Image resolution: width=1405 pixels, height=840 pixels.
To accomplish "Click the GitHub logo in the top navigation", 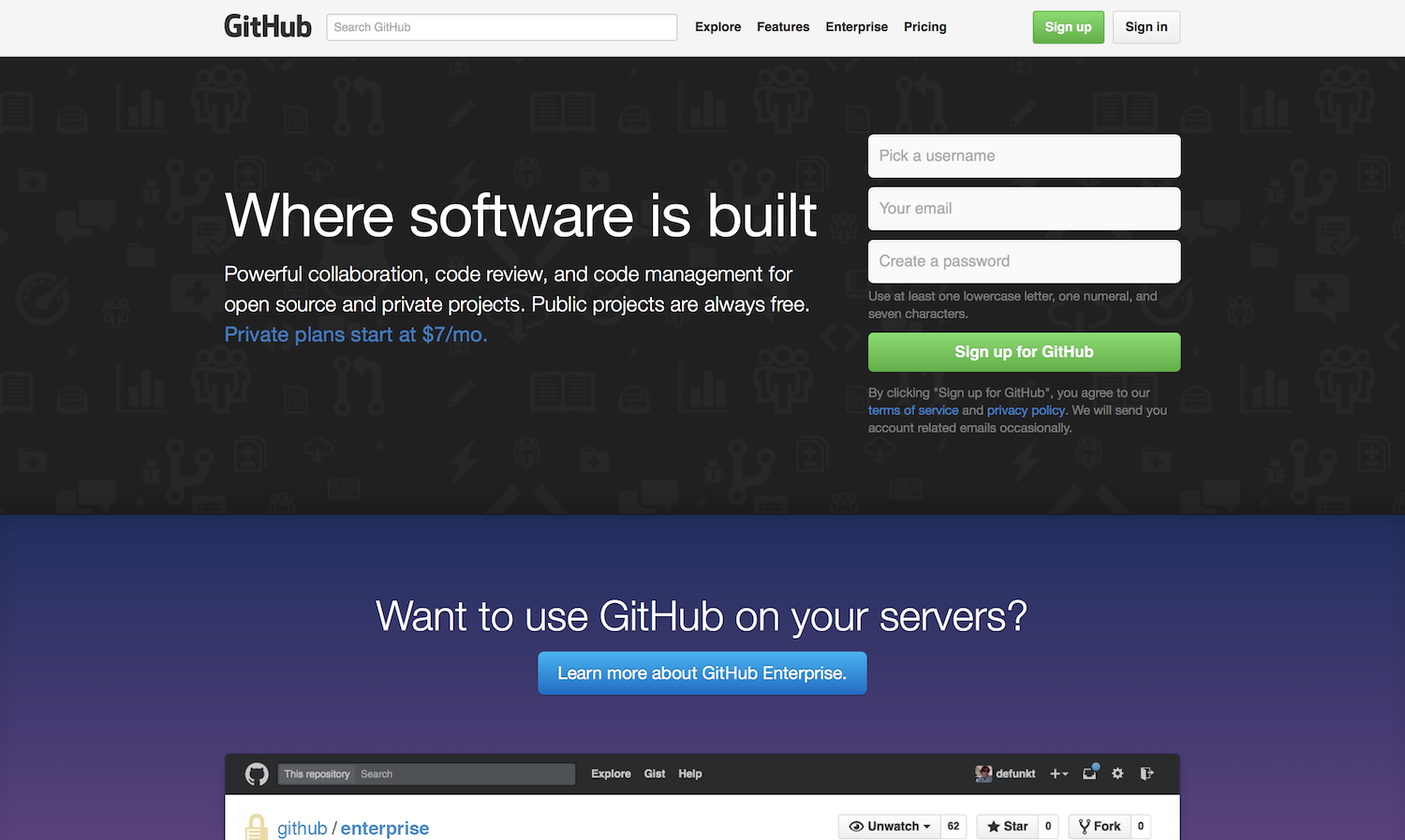I will point(267,26).
